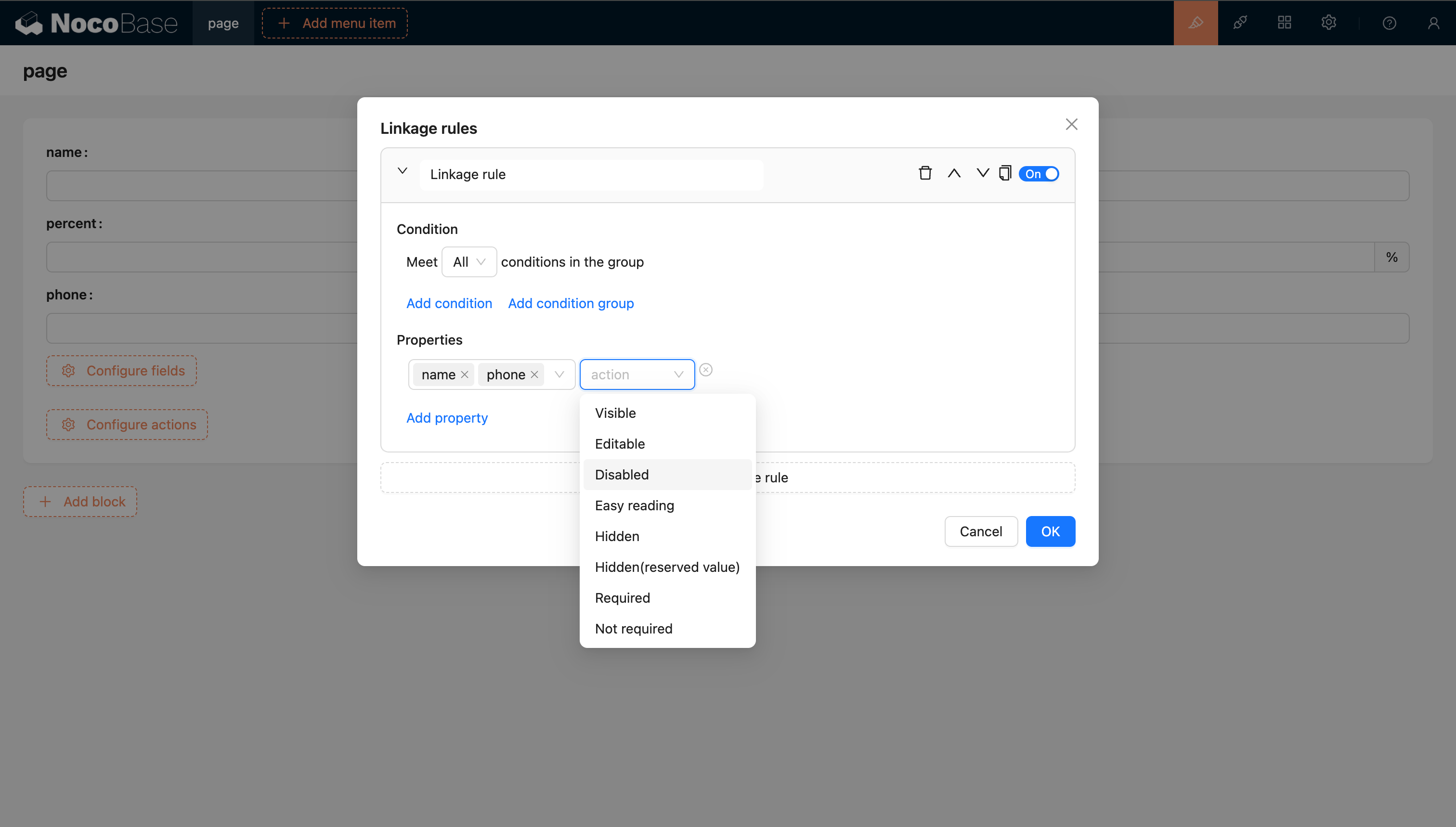Select the Hidden option
The image size is (1456, 827).
pos(667,536)
